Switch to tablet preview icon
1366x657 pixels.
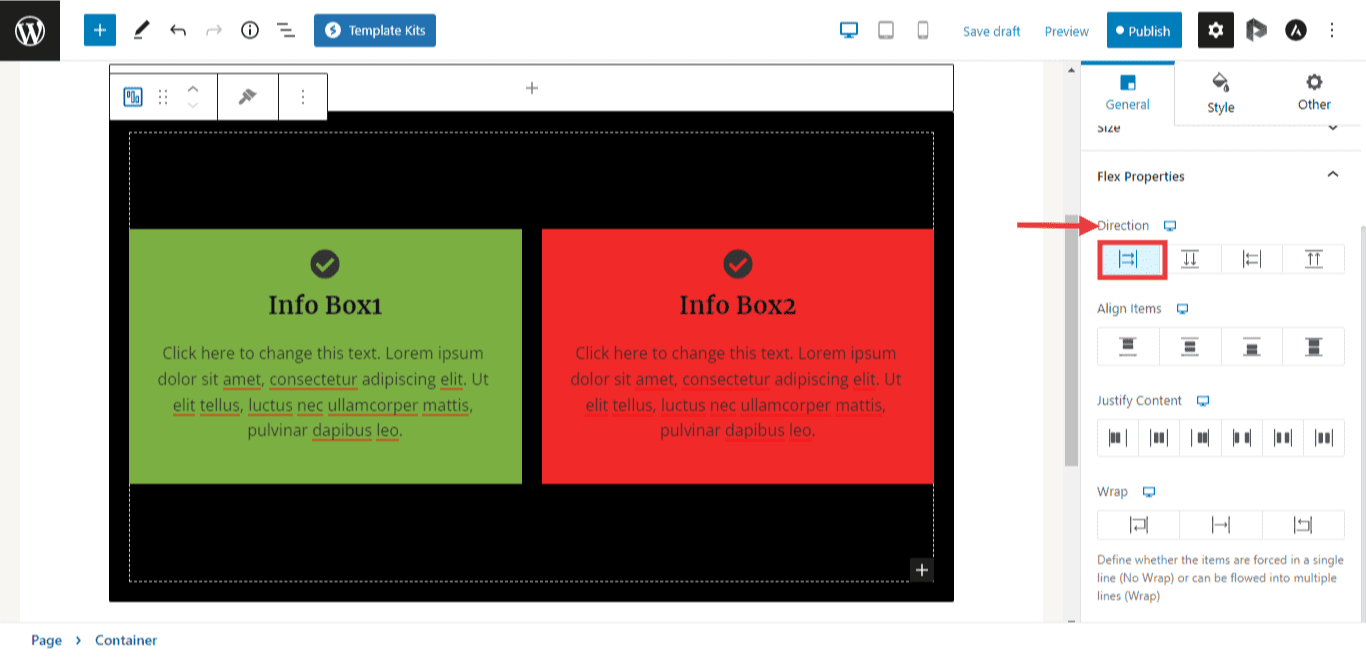886,30
